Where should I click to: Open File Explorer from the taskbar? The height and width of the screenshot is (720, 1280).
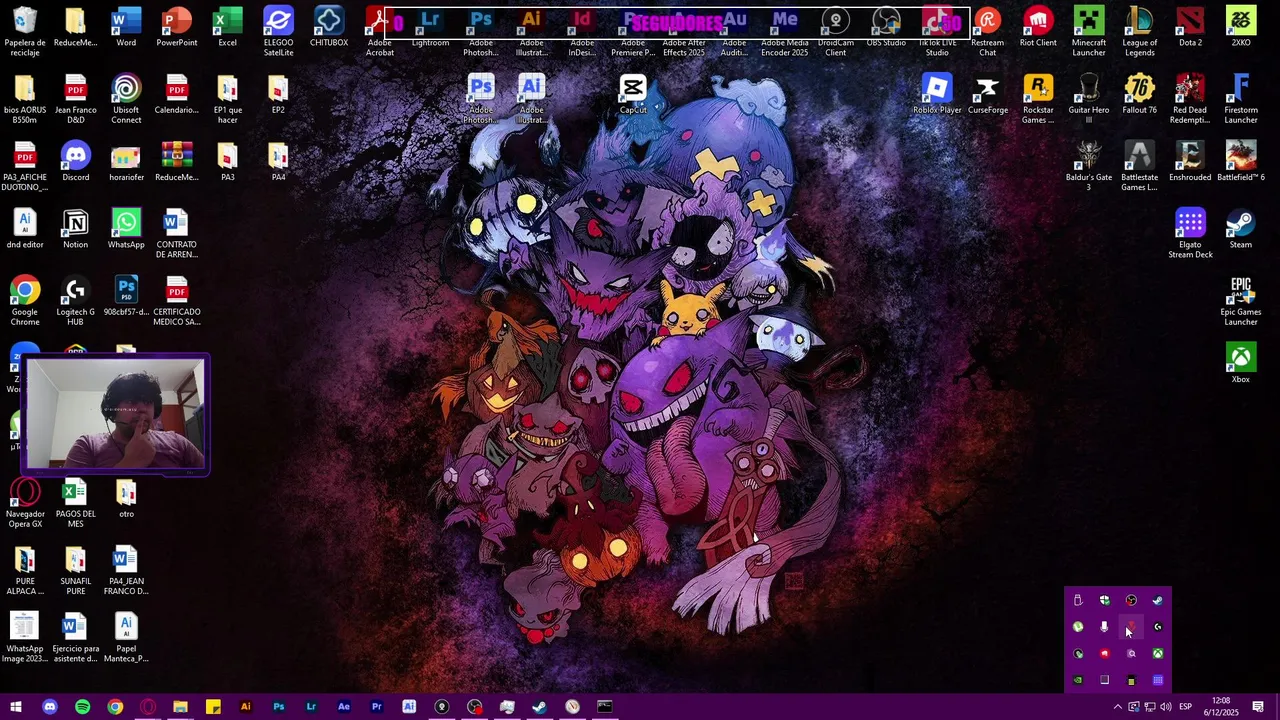pos(180,707)
